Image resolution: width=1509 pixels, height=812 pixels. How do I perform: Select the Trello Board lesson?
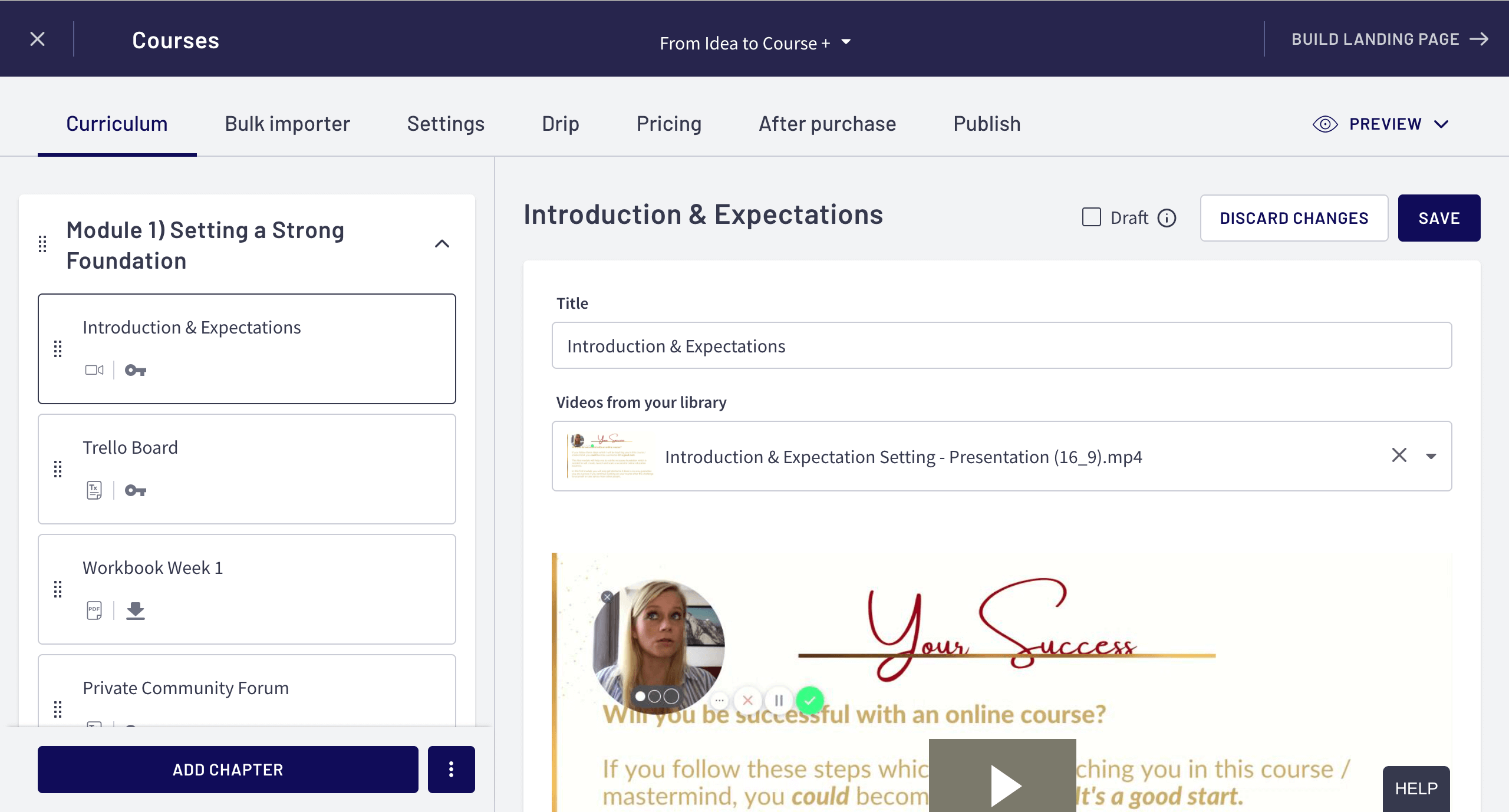(x=247, y=469)
